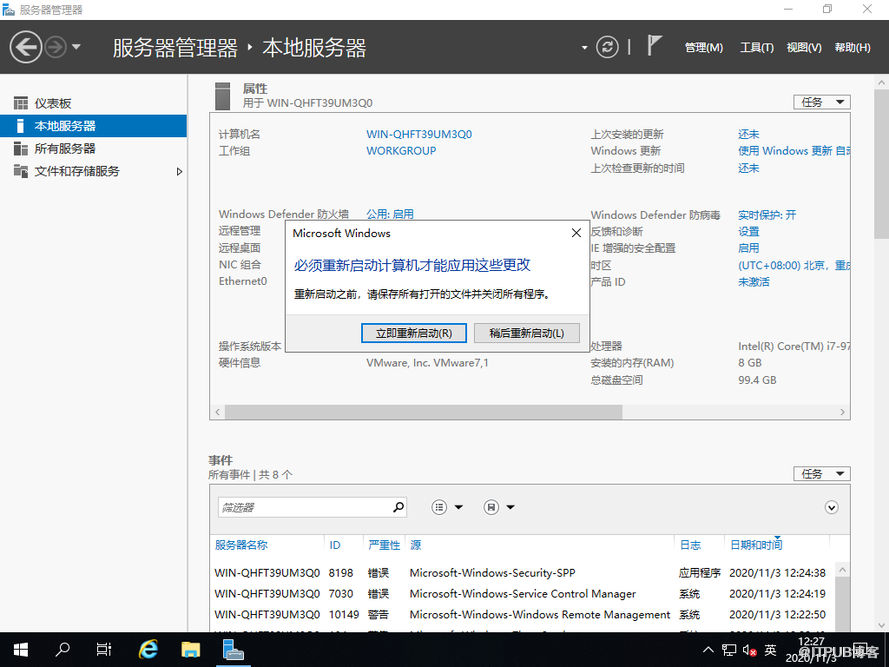Expand File and Storage Services arrow
Screen dimensions: 889x667
pyautogui.click(x=180, y=171)
